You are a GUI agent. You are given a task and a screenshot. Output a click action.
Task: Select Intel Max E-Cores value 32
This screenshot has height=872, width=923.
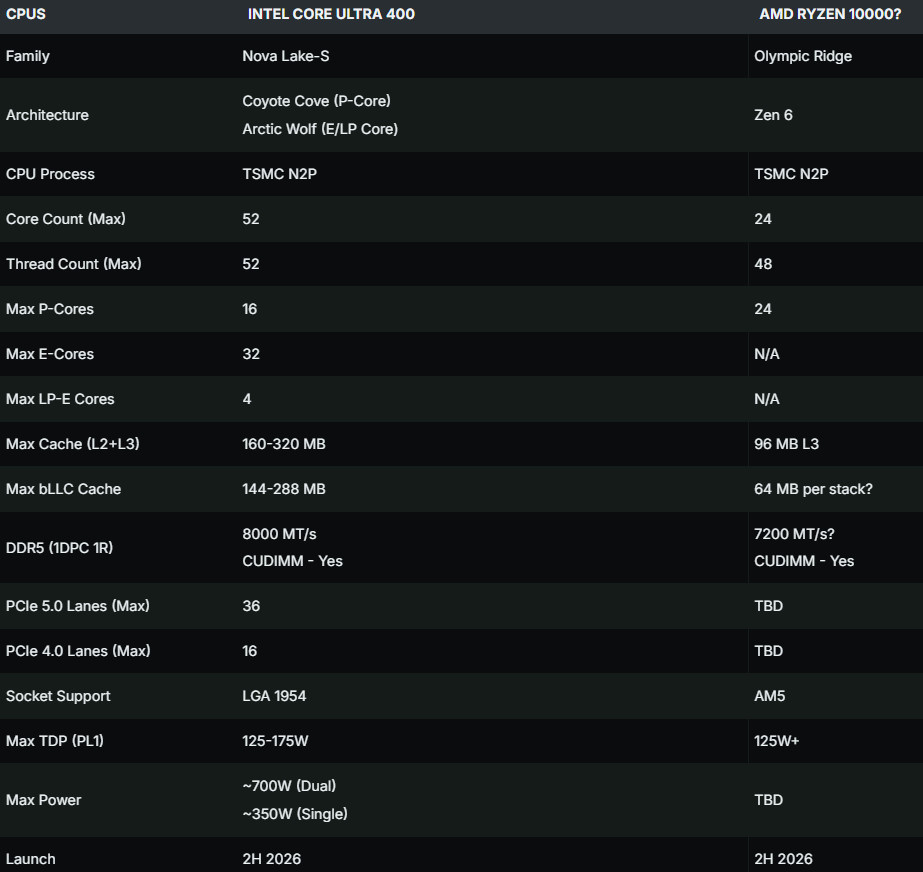coord(251,354)
